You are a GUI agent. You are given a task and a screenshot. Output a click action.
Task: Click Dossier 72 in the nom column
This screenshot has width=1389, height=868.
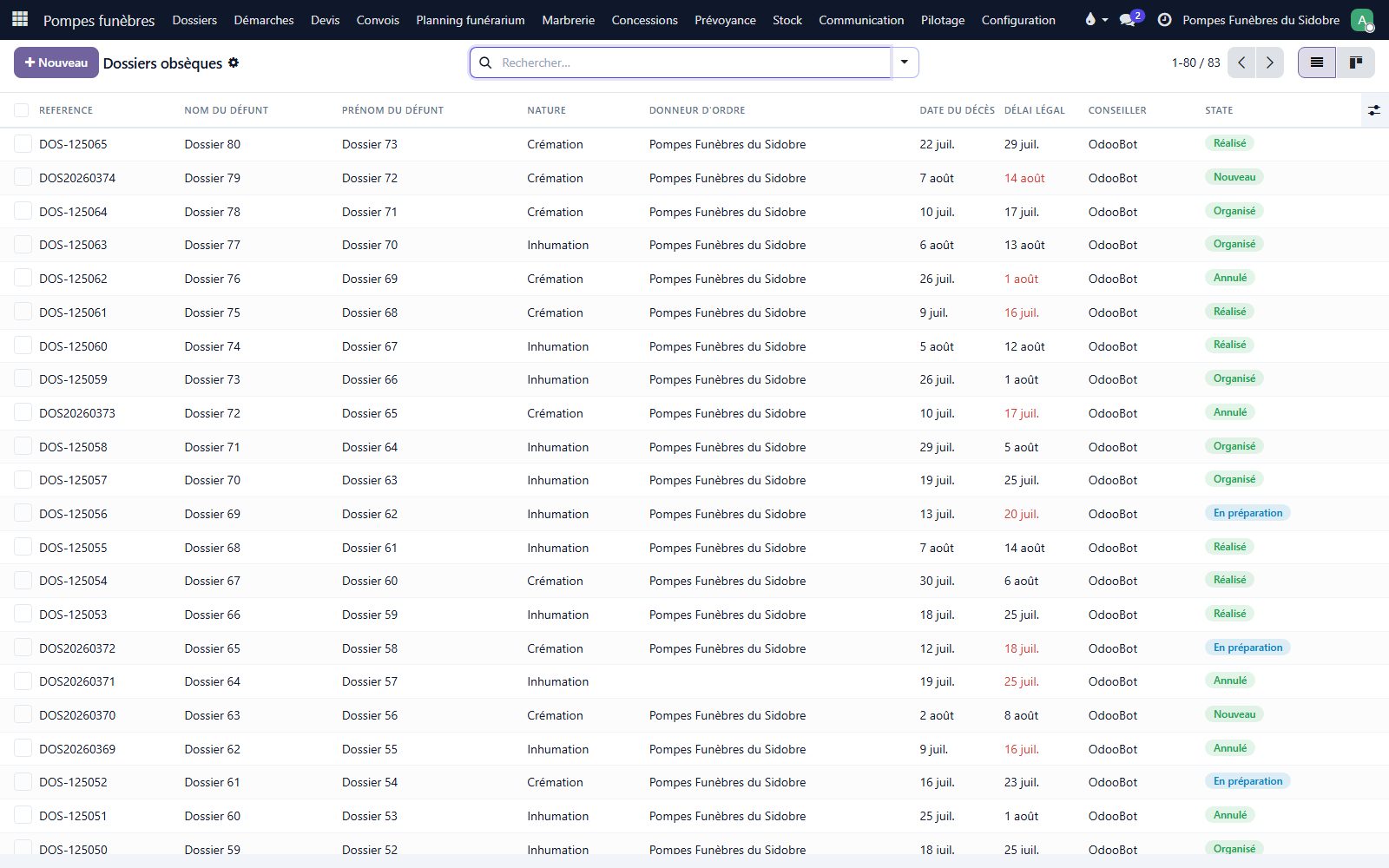(x=213, y=413)
